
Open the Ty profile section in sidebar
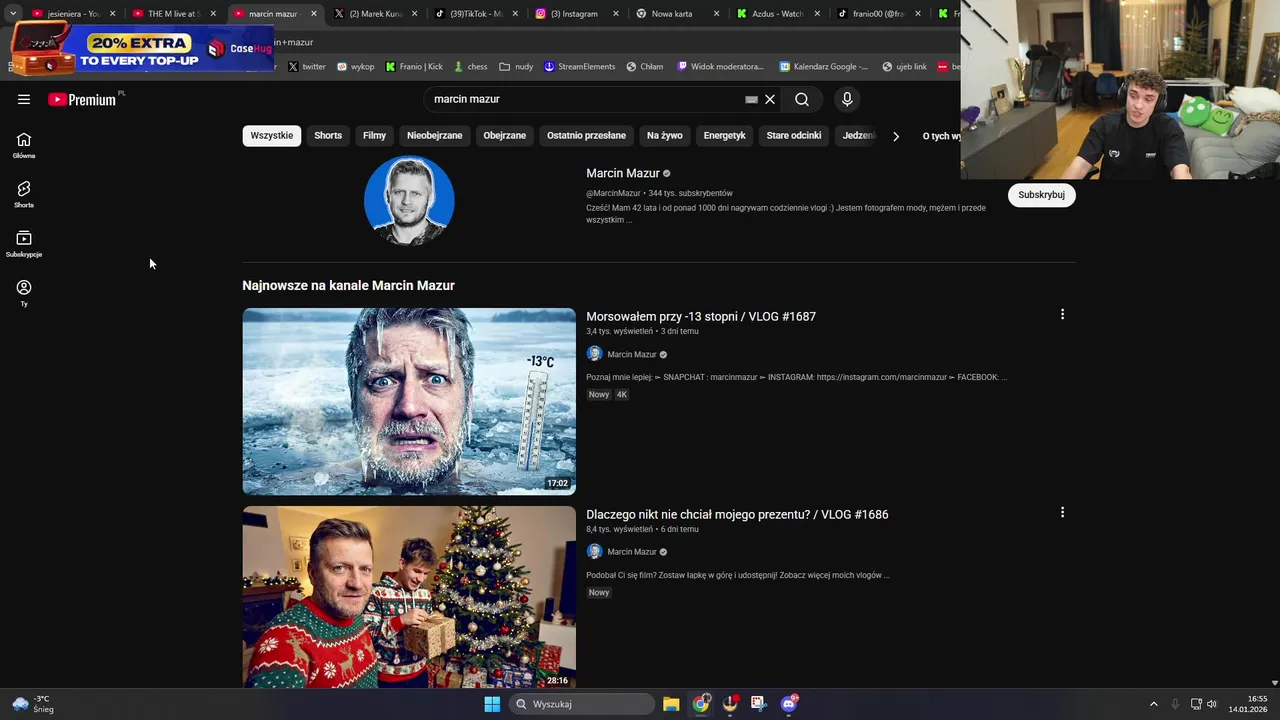click(24, 293)
